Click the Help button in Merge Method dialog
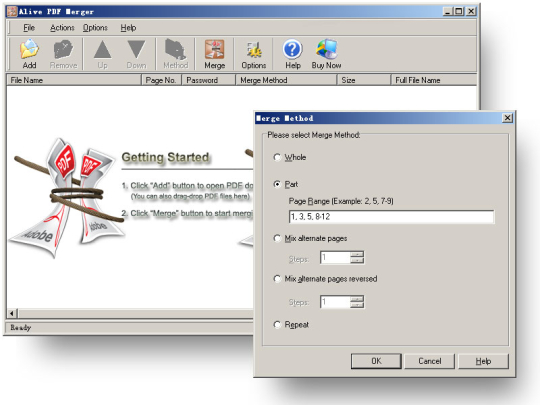The image size is (540, 405). pos(483,361)
